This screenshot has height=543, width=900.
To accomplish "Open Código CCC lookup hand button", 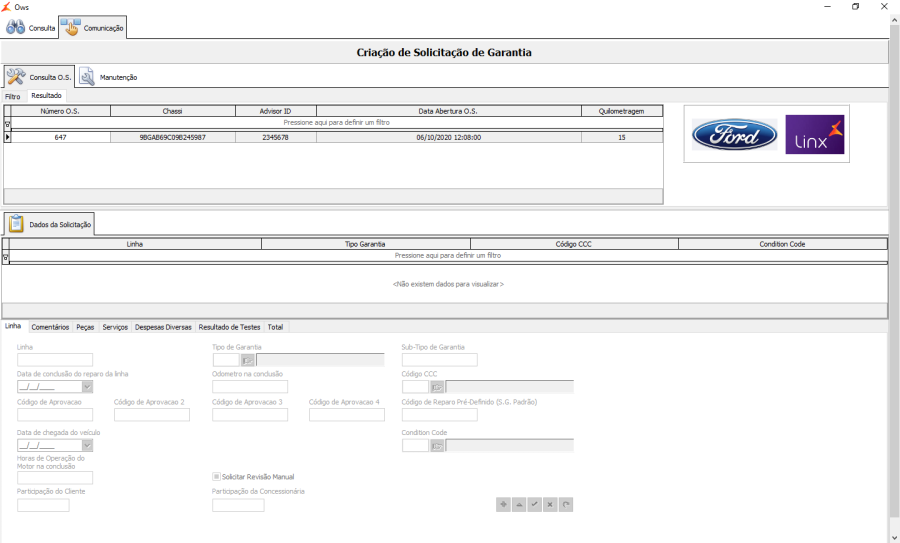I will tap(437, 387).
